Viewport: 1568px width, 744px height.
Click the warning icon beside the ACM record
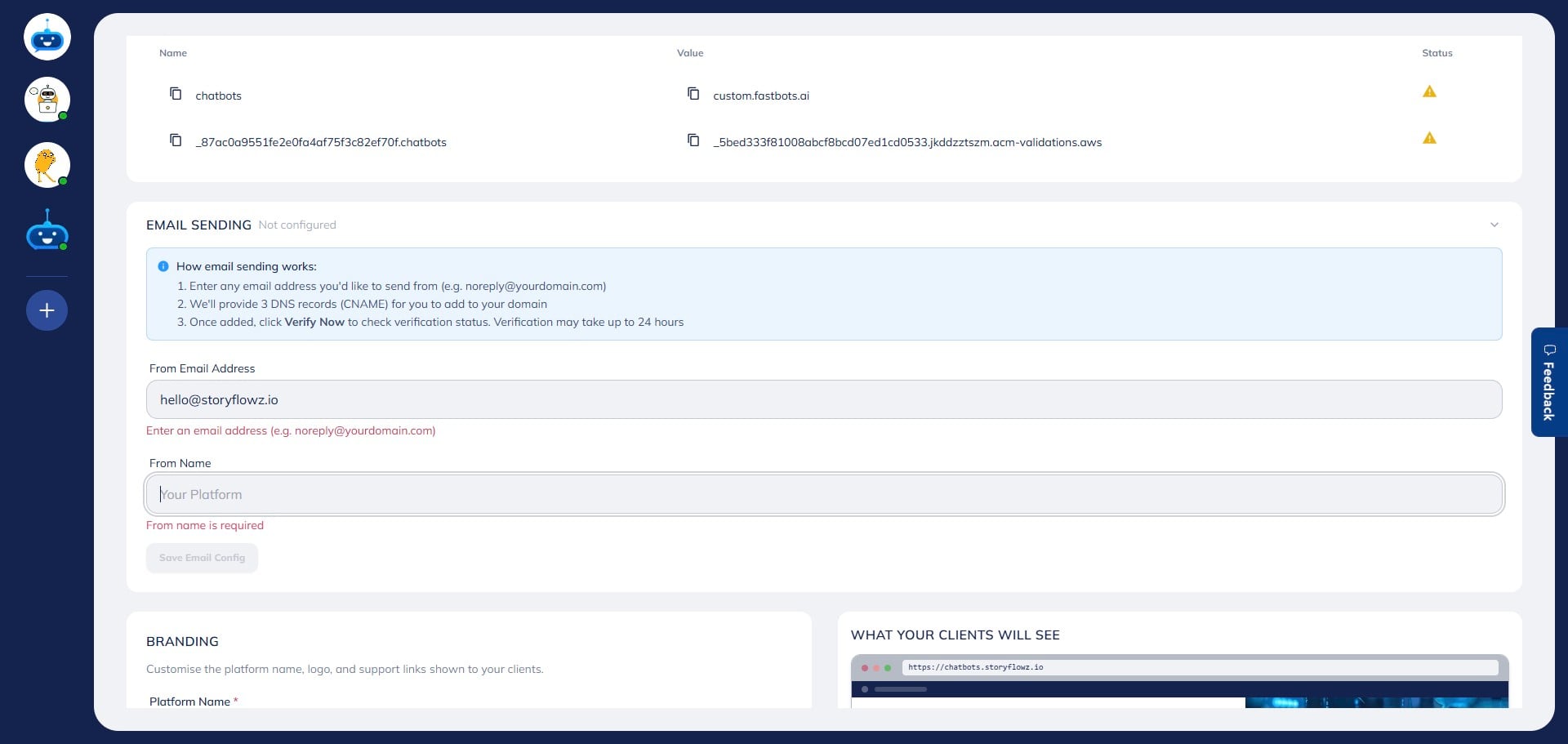pyautogui.click(x=1429, y=137)
